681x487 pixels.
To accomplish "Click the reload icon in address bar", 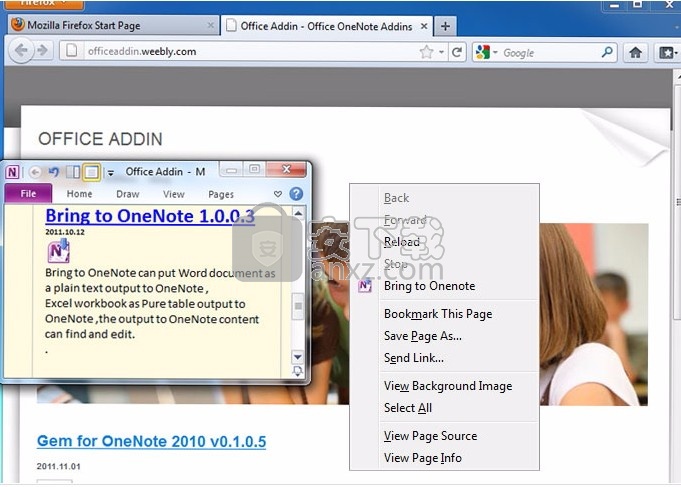I will tap(457, 52).
